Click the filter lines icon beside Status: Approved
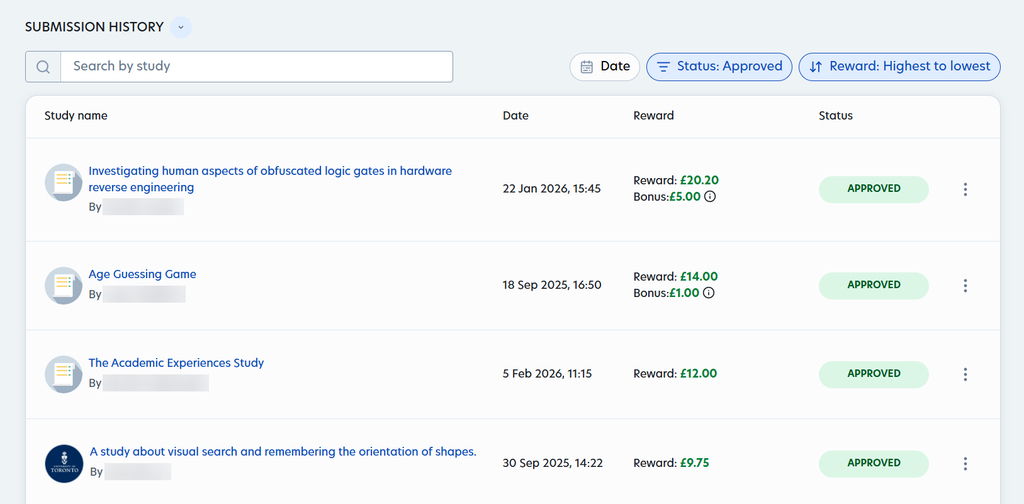Viewport: 1024px width, 504px height. coord(664,67)
